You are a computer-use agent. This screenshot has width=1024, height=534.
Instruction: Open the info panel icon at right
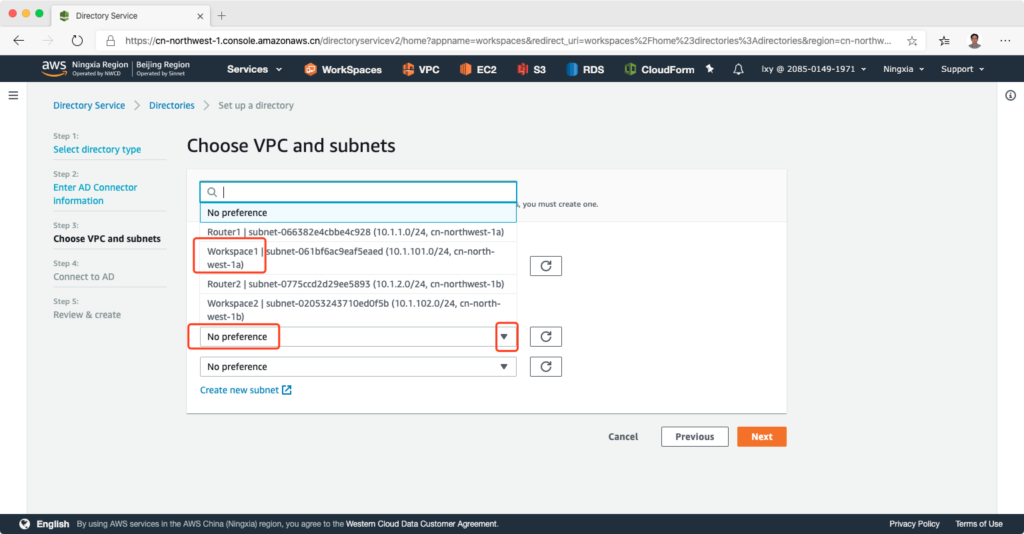coord(1010,95)
